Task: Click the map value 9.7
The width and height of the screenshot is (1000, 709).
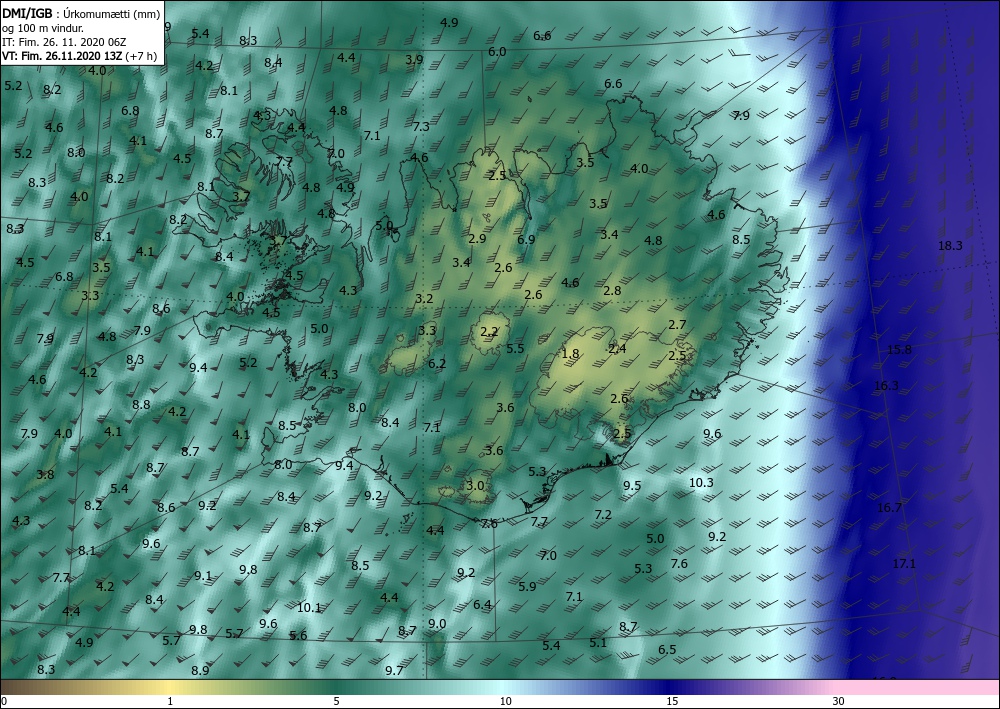Action: [x=394, y=670]
